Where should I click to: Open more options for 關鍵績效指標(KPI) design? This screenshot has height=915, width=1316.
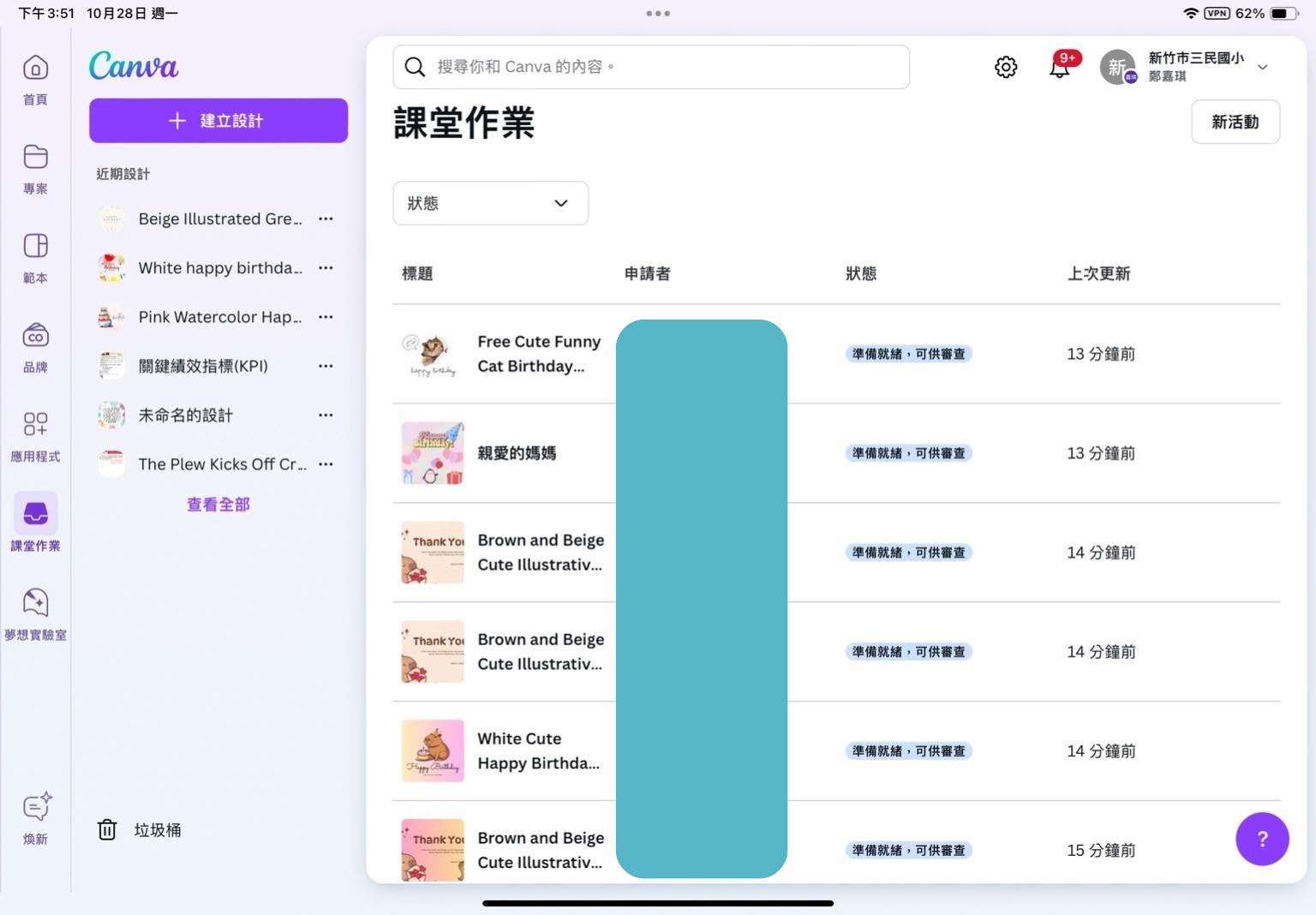tap(326, 366)
